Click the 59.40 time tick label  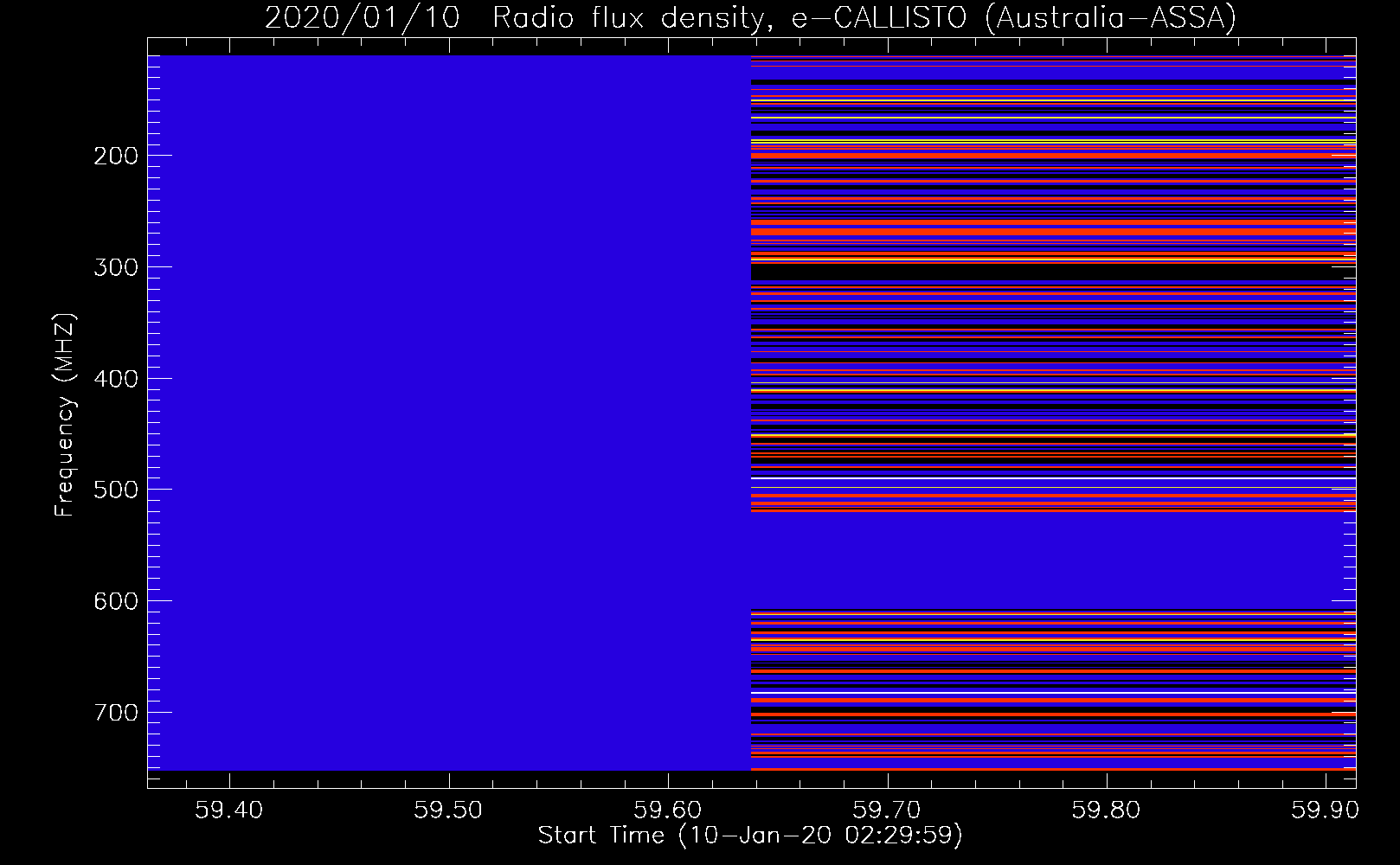point(228,810)
